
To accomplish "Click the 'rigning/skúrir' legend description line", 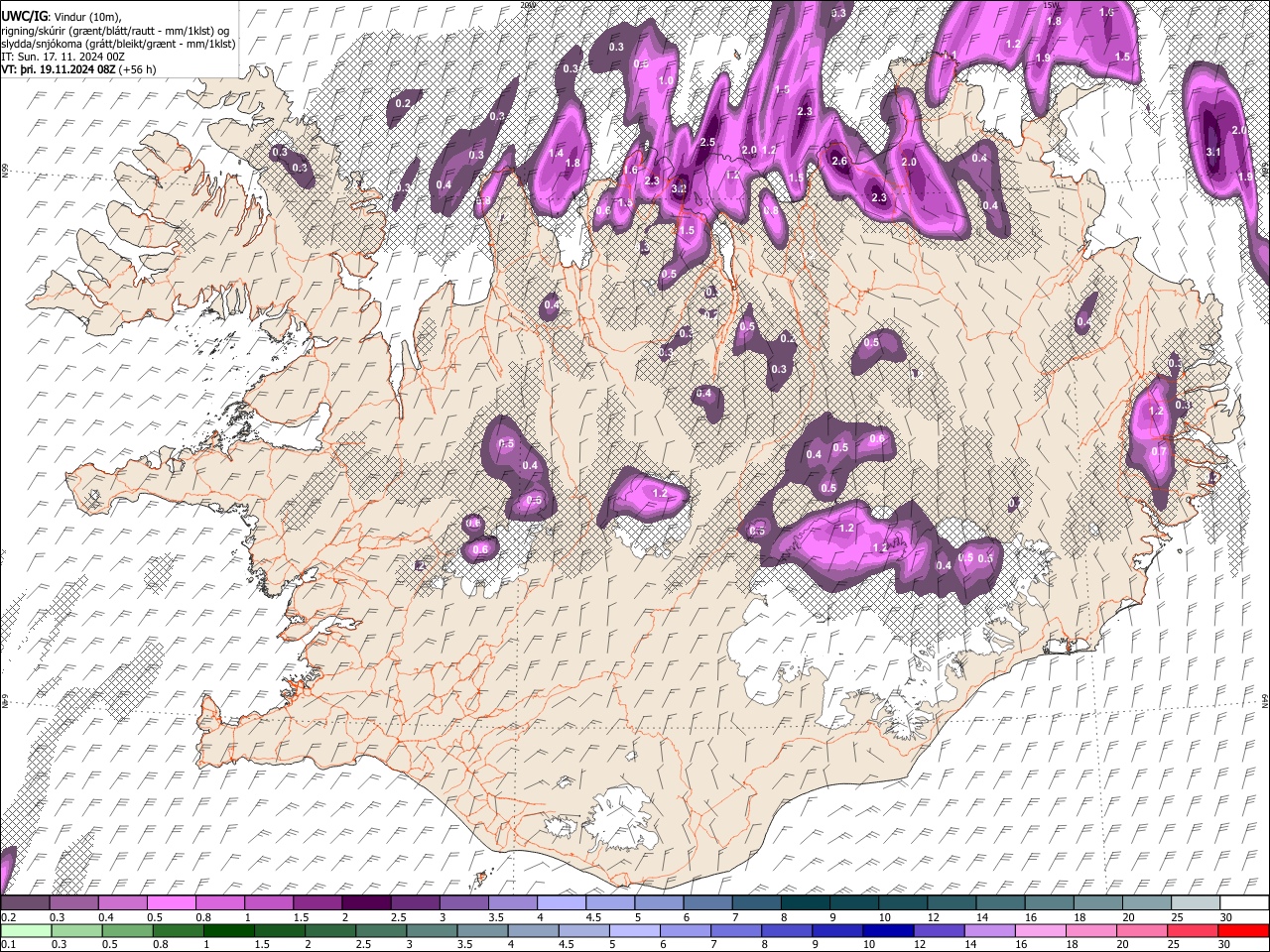I will [x=115, y=30].
